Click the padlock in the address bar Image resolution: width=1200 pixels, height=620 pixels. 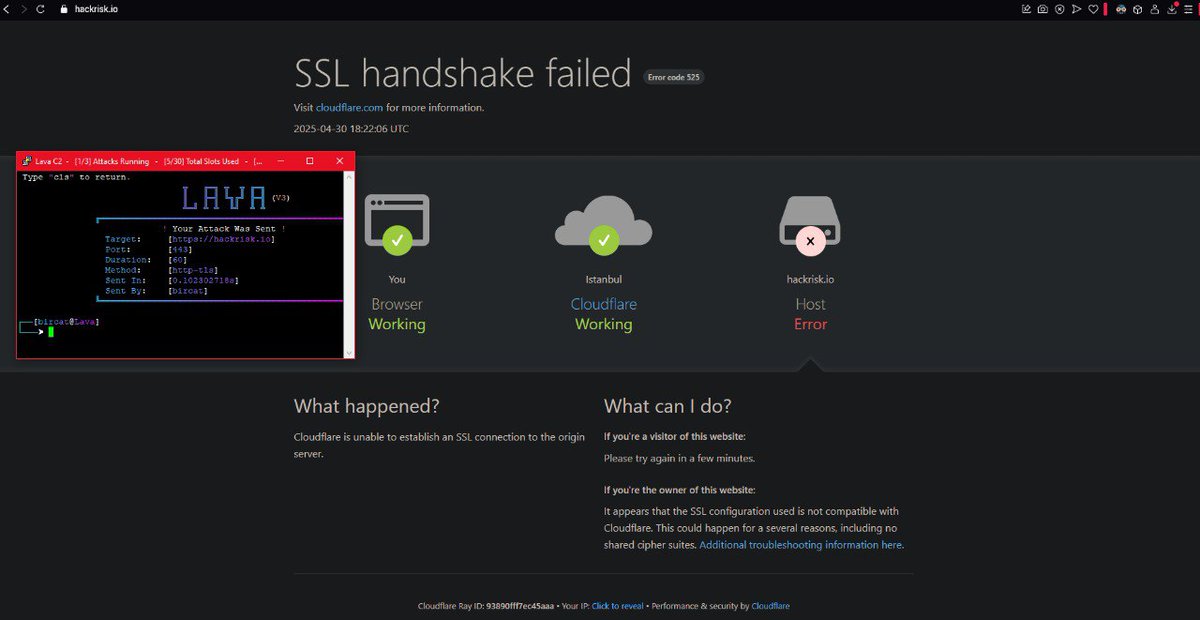coord(63,9)
